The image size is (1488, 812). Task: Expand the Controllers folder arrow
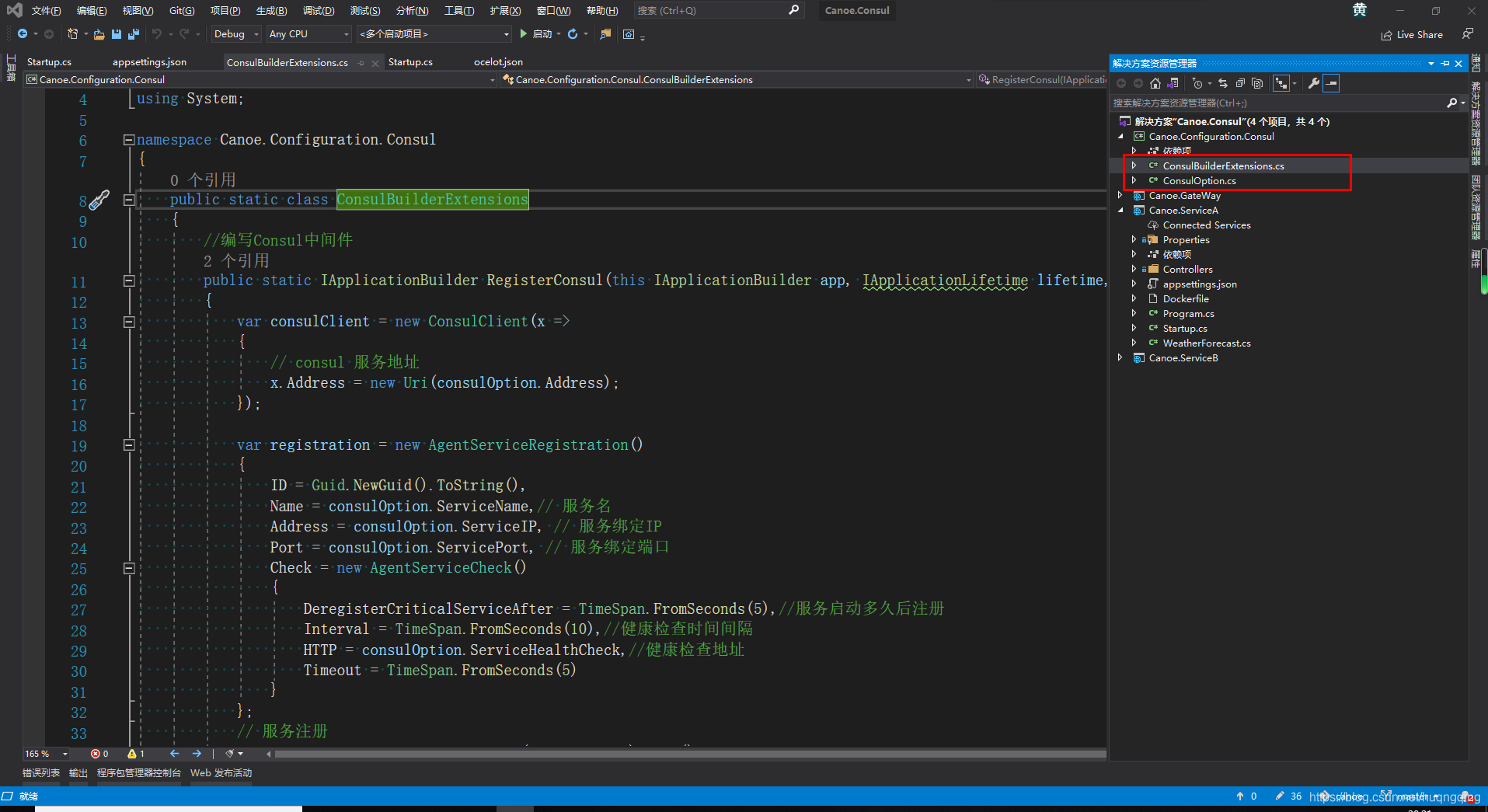[1134, 269]
